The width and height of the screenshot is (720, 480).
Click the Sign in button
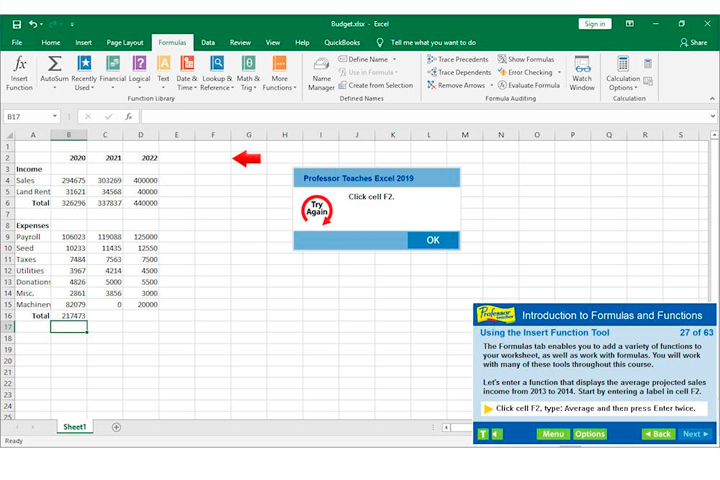pyautogui.click(x=595, y=24)
